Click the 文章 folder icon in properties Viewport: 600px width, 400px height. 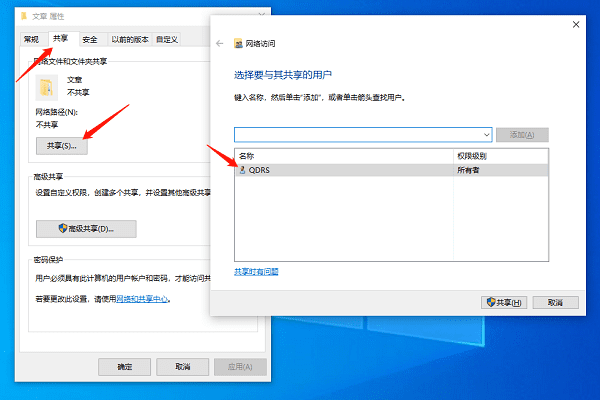[x=46, y=87]
